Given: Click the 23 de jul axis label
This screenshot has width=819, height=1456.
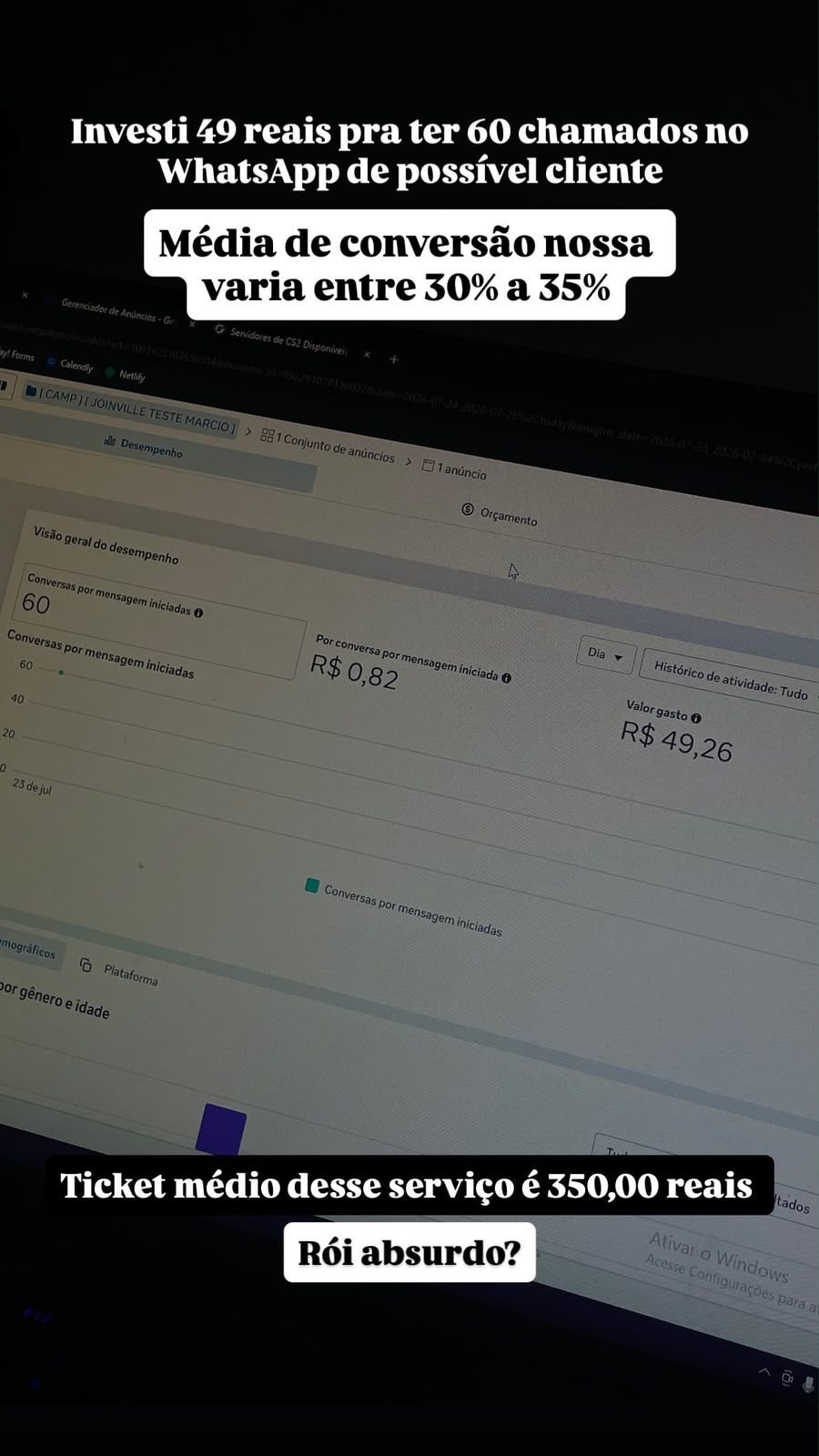Looking at the screenshot, I should click(32, 786).
